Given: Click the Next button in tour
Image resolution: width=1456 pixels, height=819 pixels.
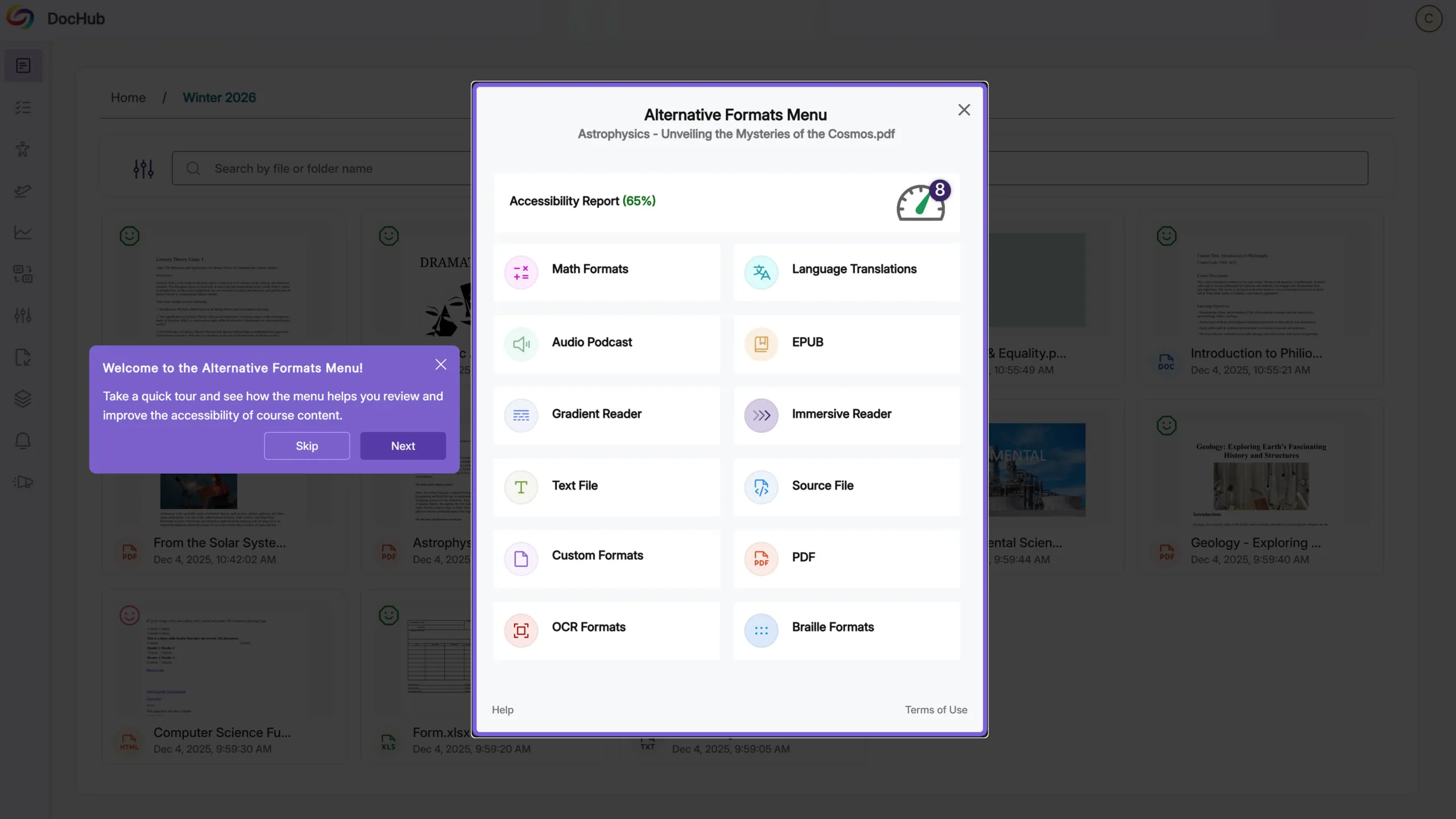Looking at the screenshot, I should pos(403,446).
